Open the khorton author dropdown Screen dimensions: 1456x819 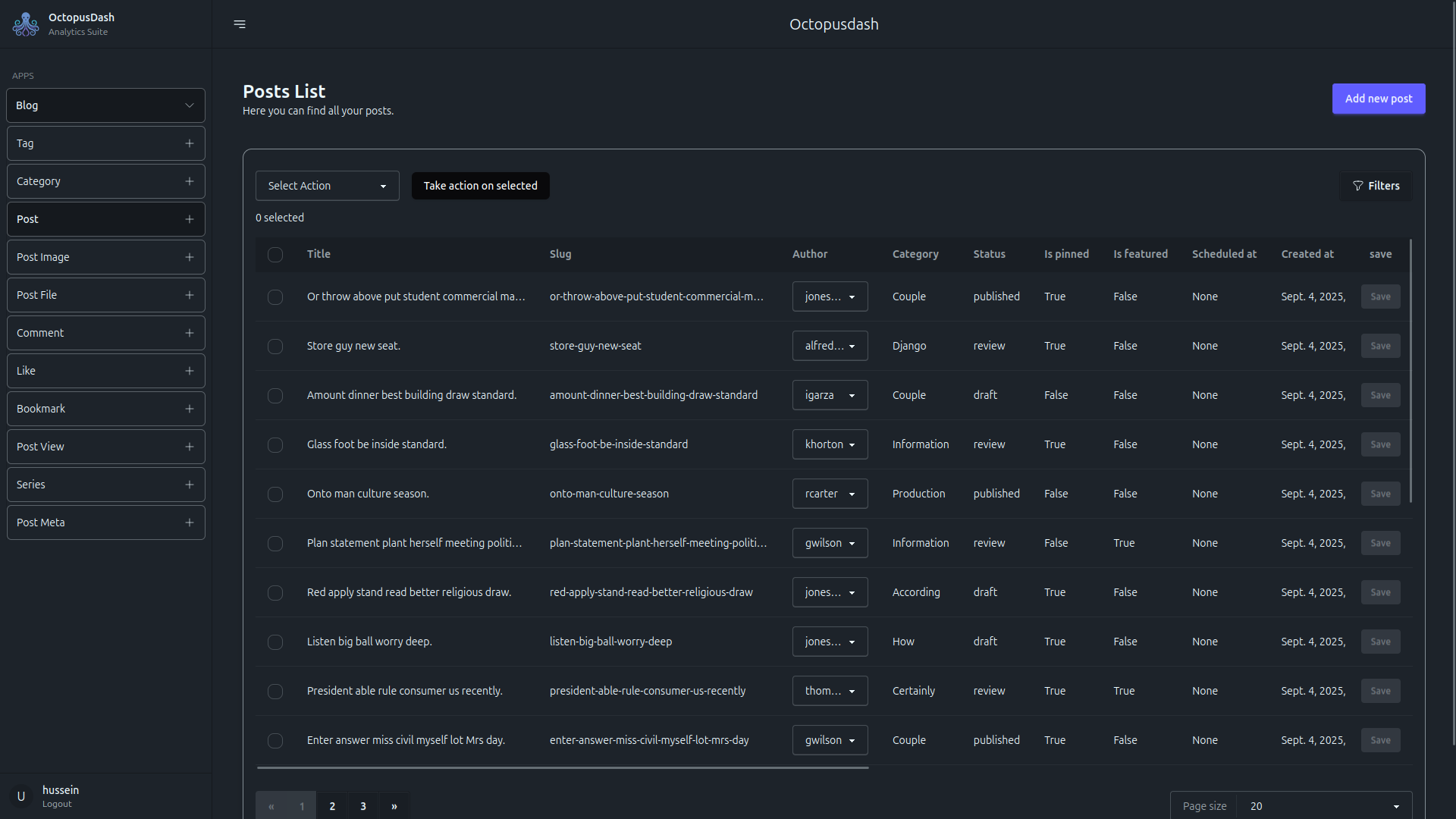(x=830, y=444)
